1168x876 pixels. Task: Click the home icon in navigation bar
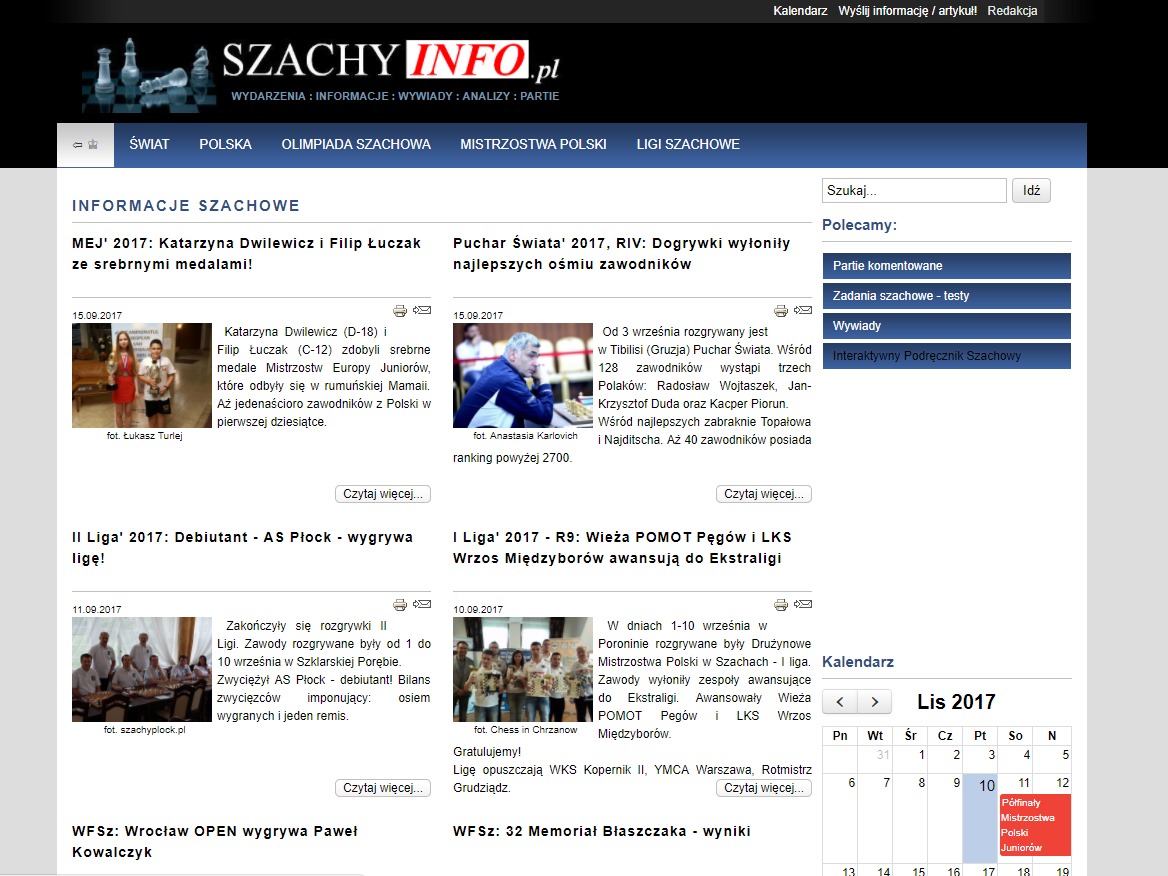tap(85, 144)
